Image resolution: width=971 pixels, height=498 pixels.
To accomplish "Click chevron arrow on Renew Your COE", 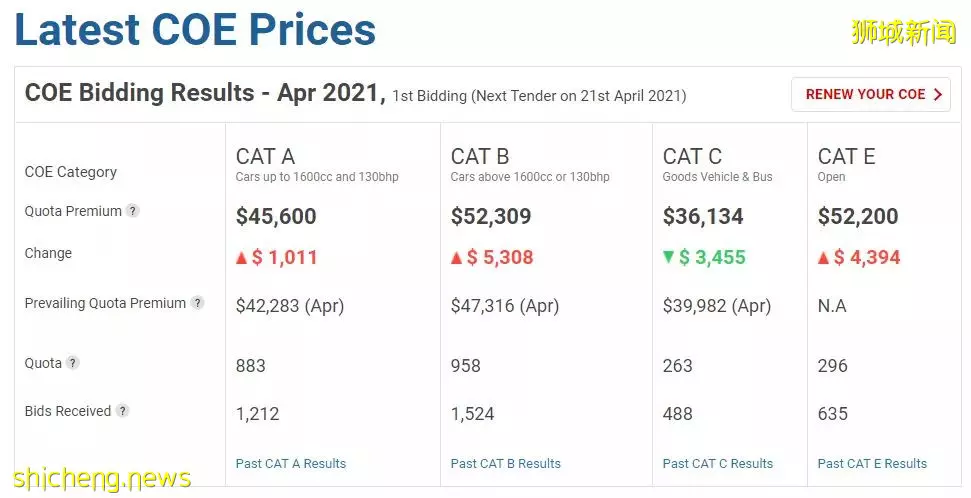I will 938,94.
